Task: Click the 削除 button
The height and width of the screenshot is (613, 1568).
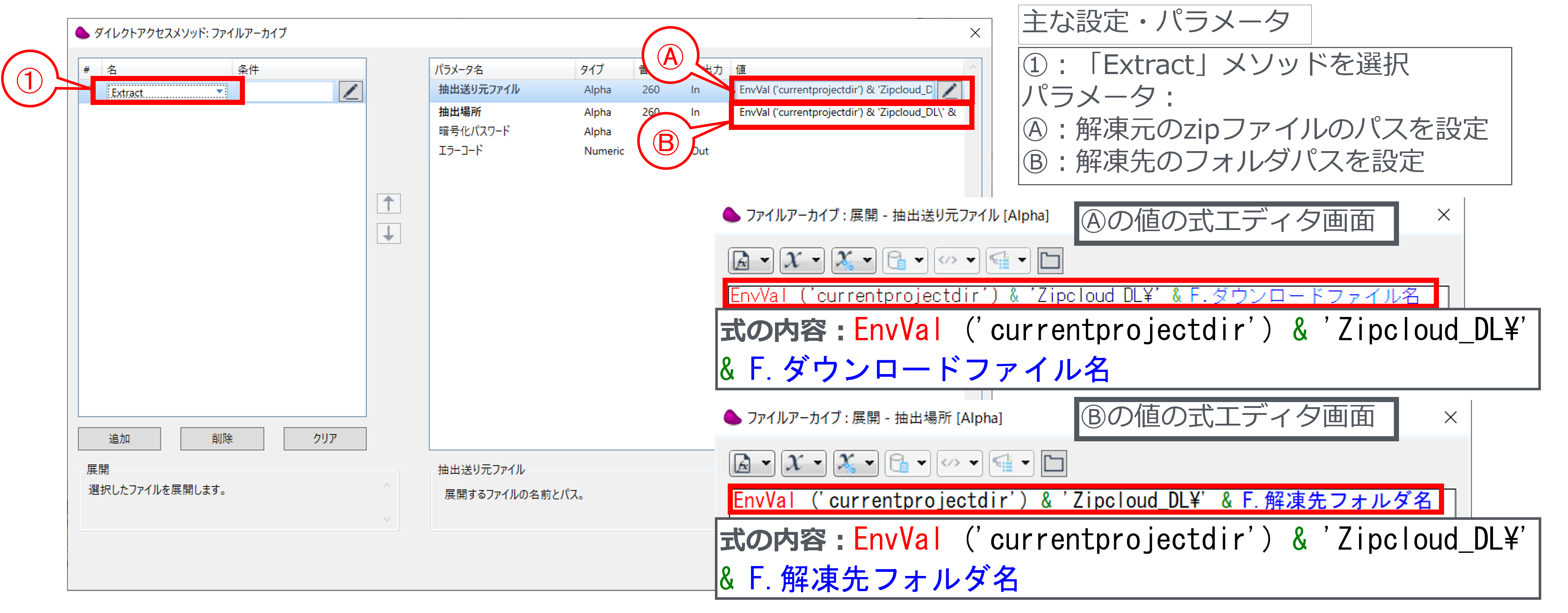Action: [x=222, y=439]
